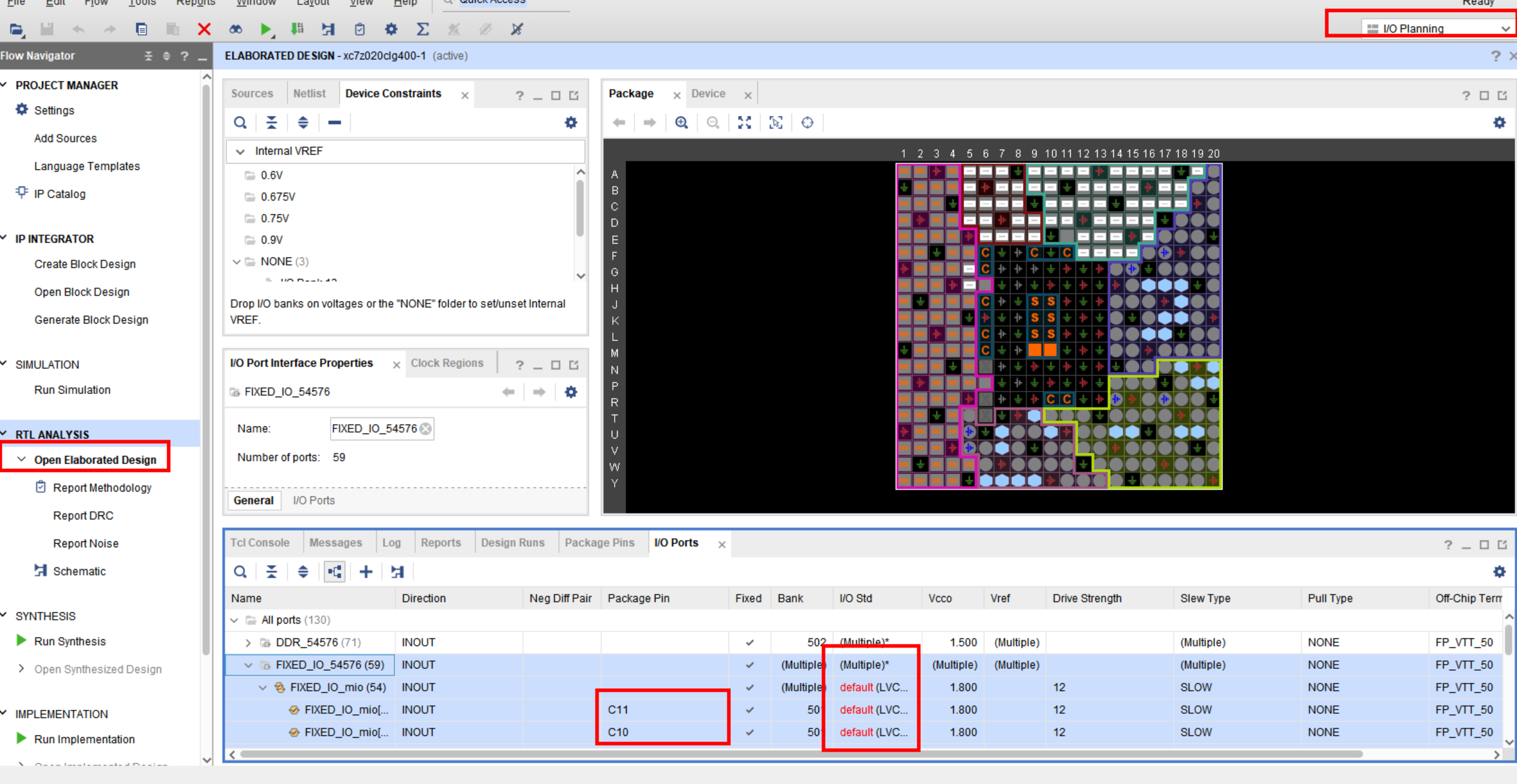Screen dimensions: 1517x784
Task: Open the Package Pins tab
Action: [599, 543]
